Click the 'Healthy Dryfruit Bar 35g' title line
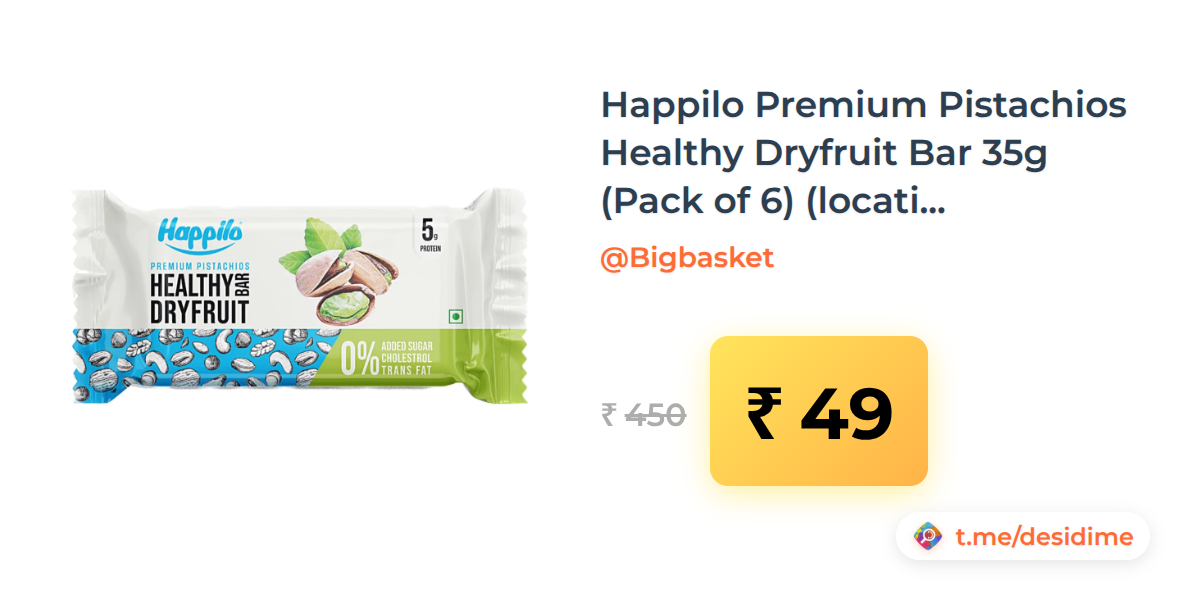1200x600 pixels. (823, 154)
